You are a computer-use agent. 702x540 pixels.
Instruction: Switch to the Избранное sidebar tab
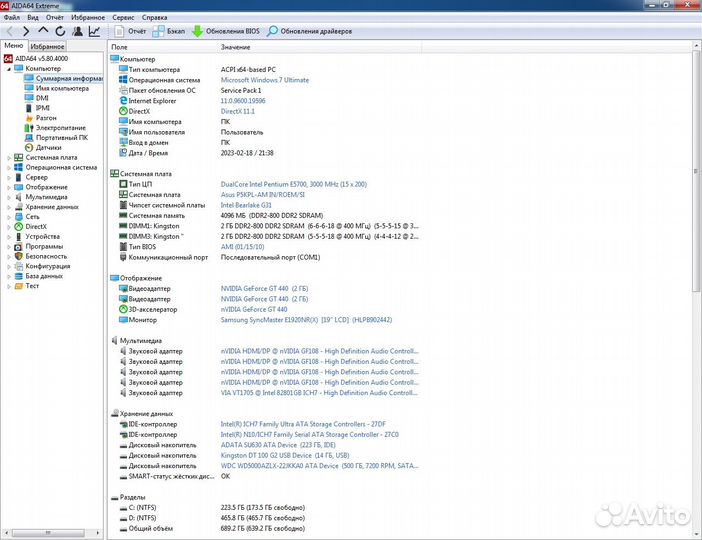(47, 46)
